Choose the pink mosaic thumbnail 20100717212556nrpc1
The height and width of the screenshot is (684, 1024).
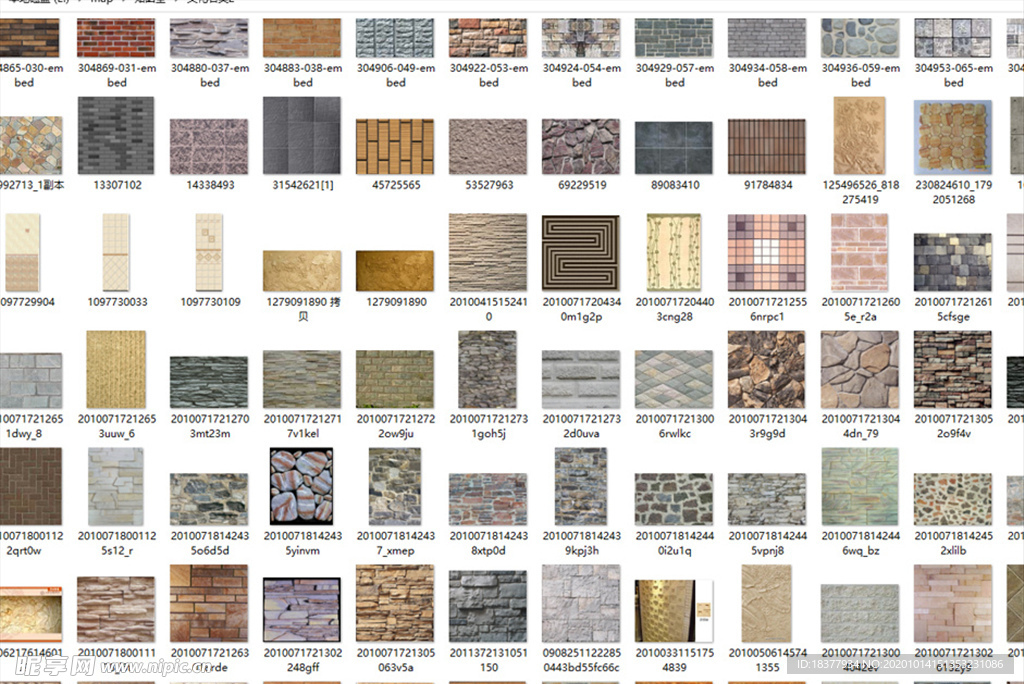tap(767, 252)
